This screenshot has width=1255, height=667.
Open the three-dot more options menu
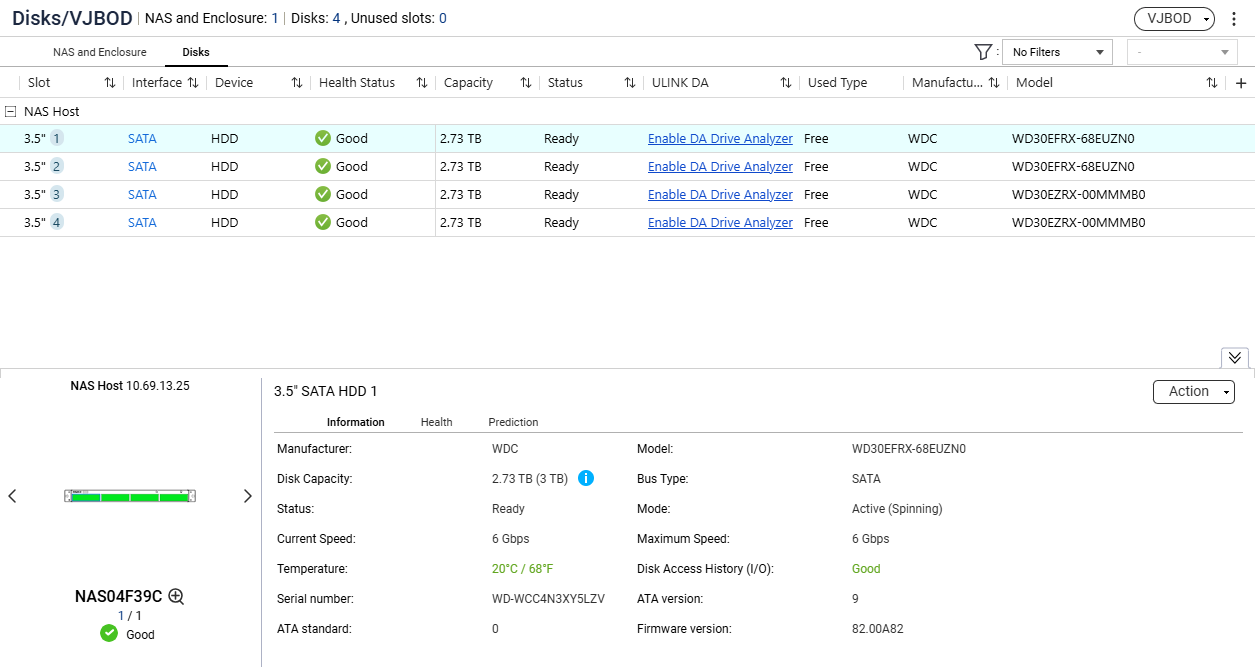[x=1235, y=19]
